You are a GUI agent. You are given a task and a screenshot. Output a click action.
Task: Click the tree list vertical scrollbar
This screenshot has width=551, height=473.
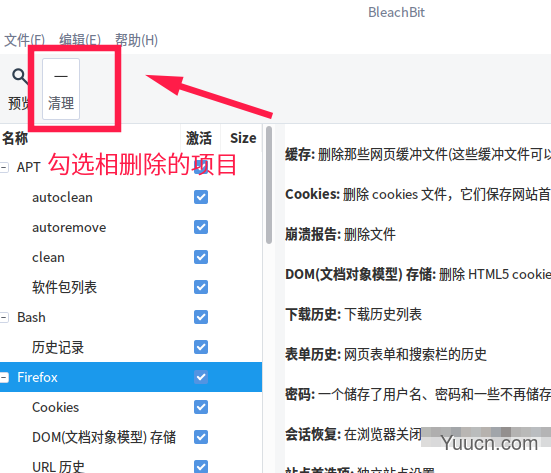click(269, 185)
